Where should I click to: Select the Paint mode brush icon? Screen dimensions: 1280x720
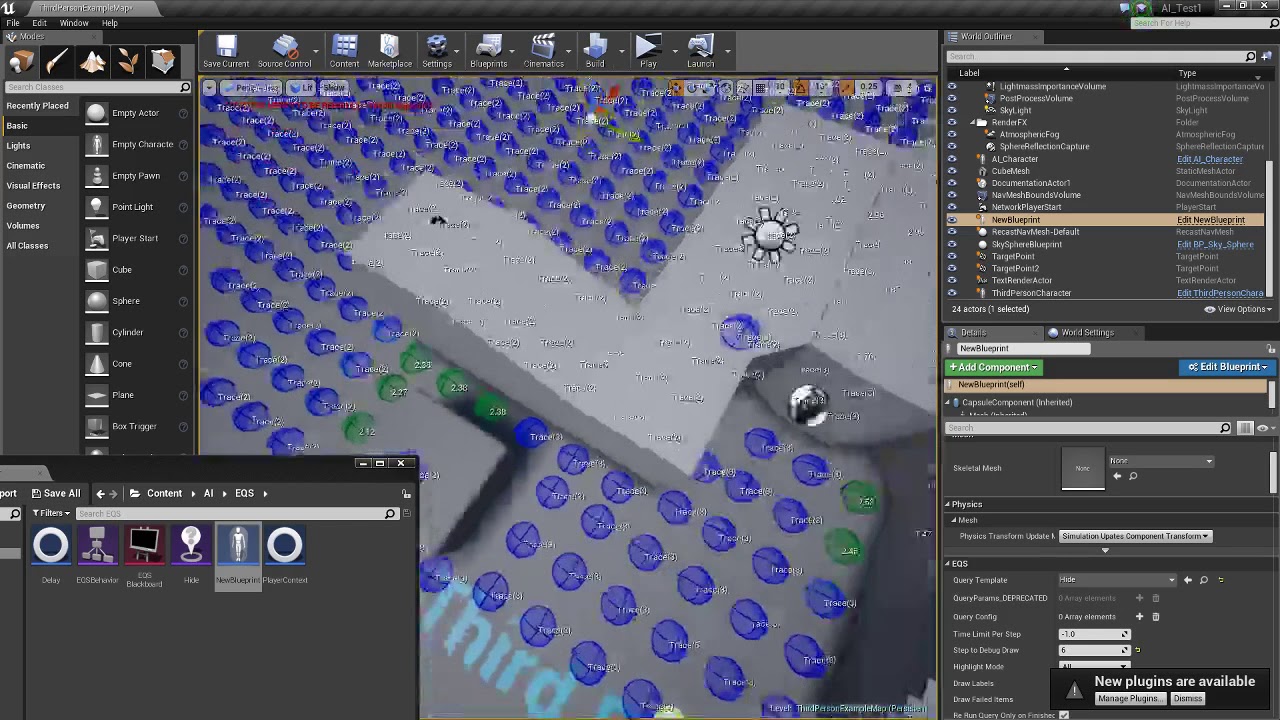(57, 62)
